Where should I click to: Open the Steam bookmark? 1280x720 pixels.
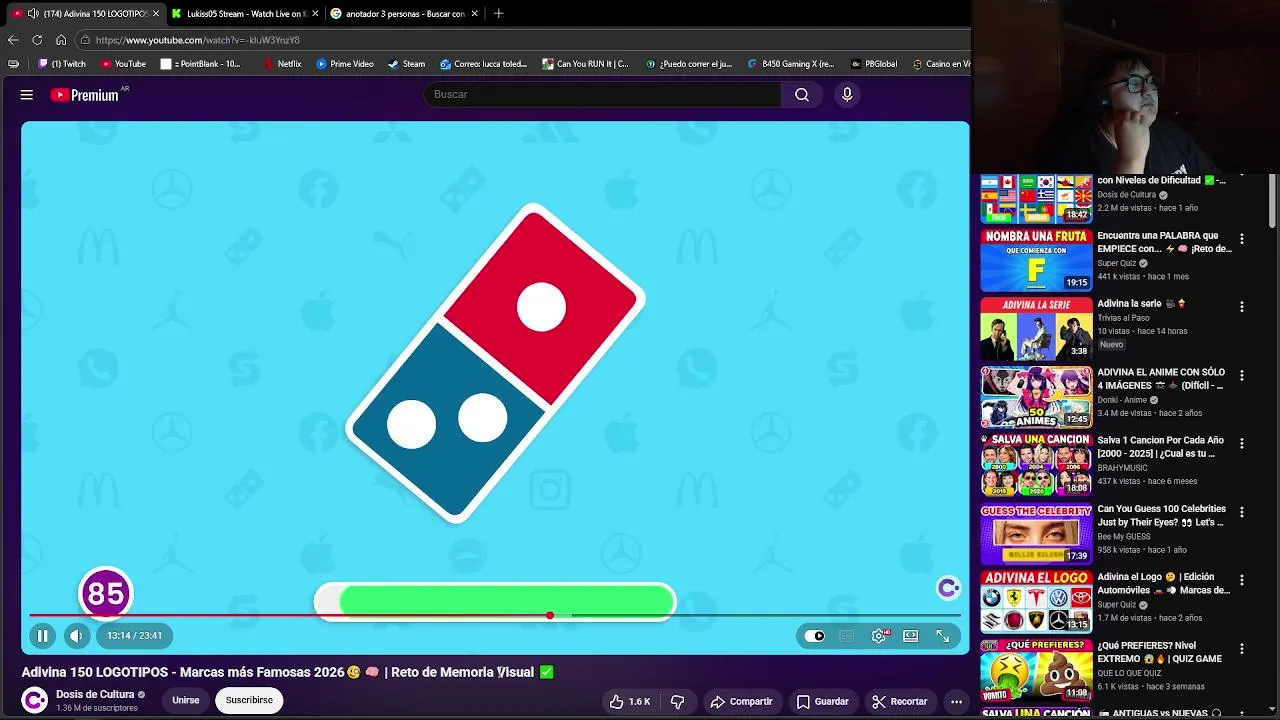(x=407, y=64)
